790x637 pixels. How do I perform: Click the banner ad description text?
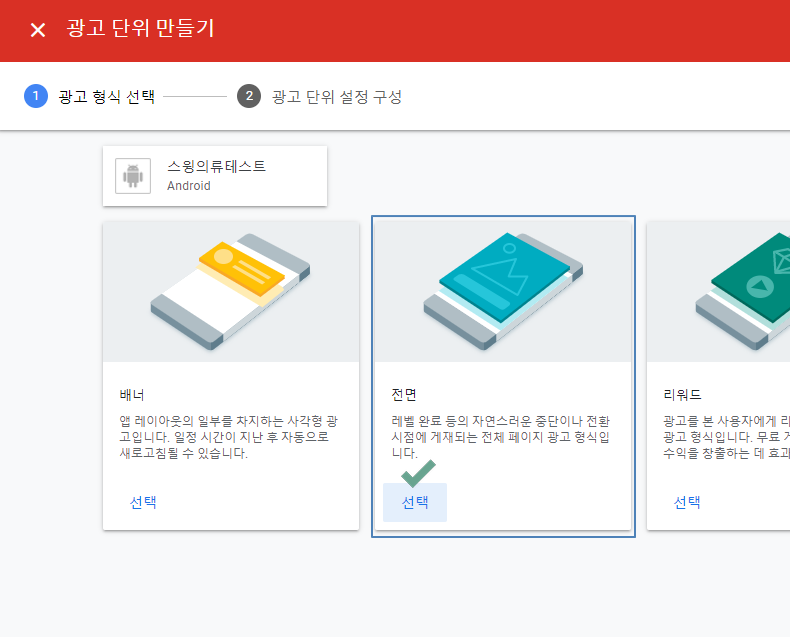[x=230, y=437]
